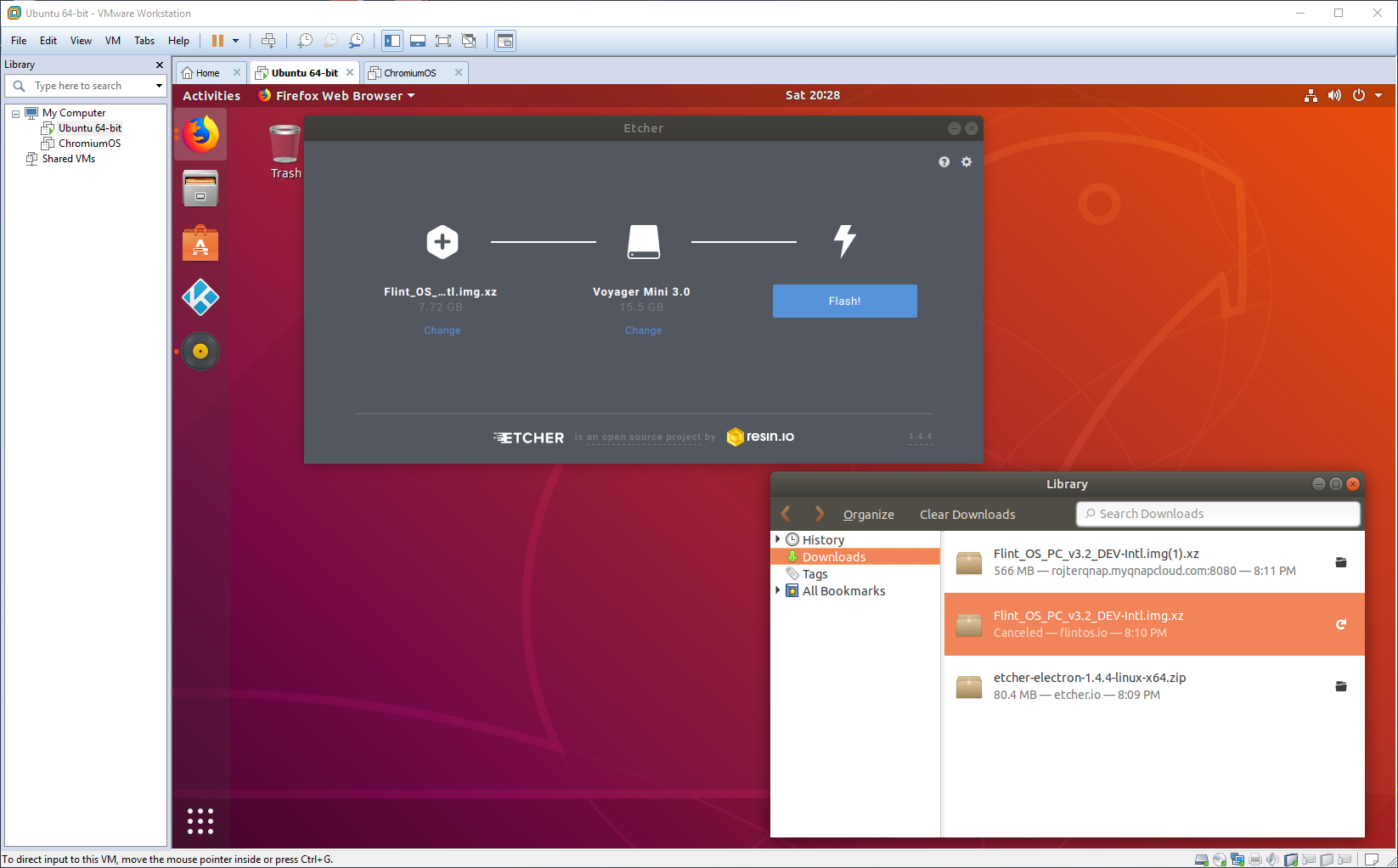
Task: Open the library search filter dropdown arrow
Action: [159, 86]
